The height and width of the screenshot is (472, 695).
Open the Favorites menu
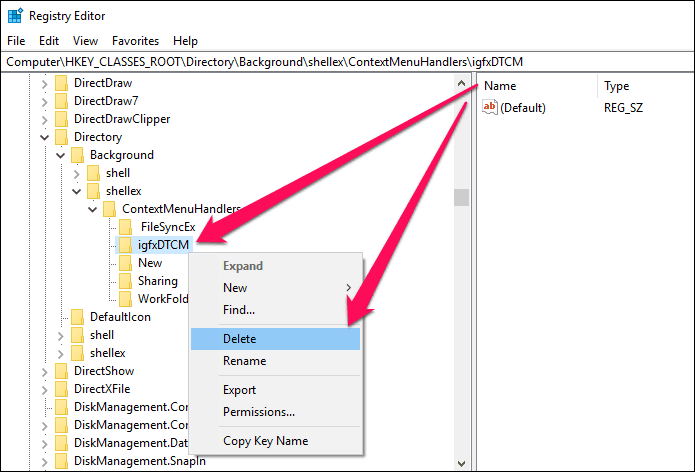pyautogui.click(x=135, y=41)
